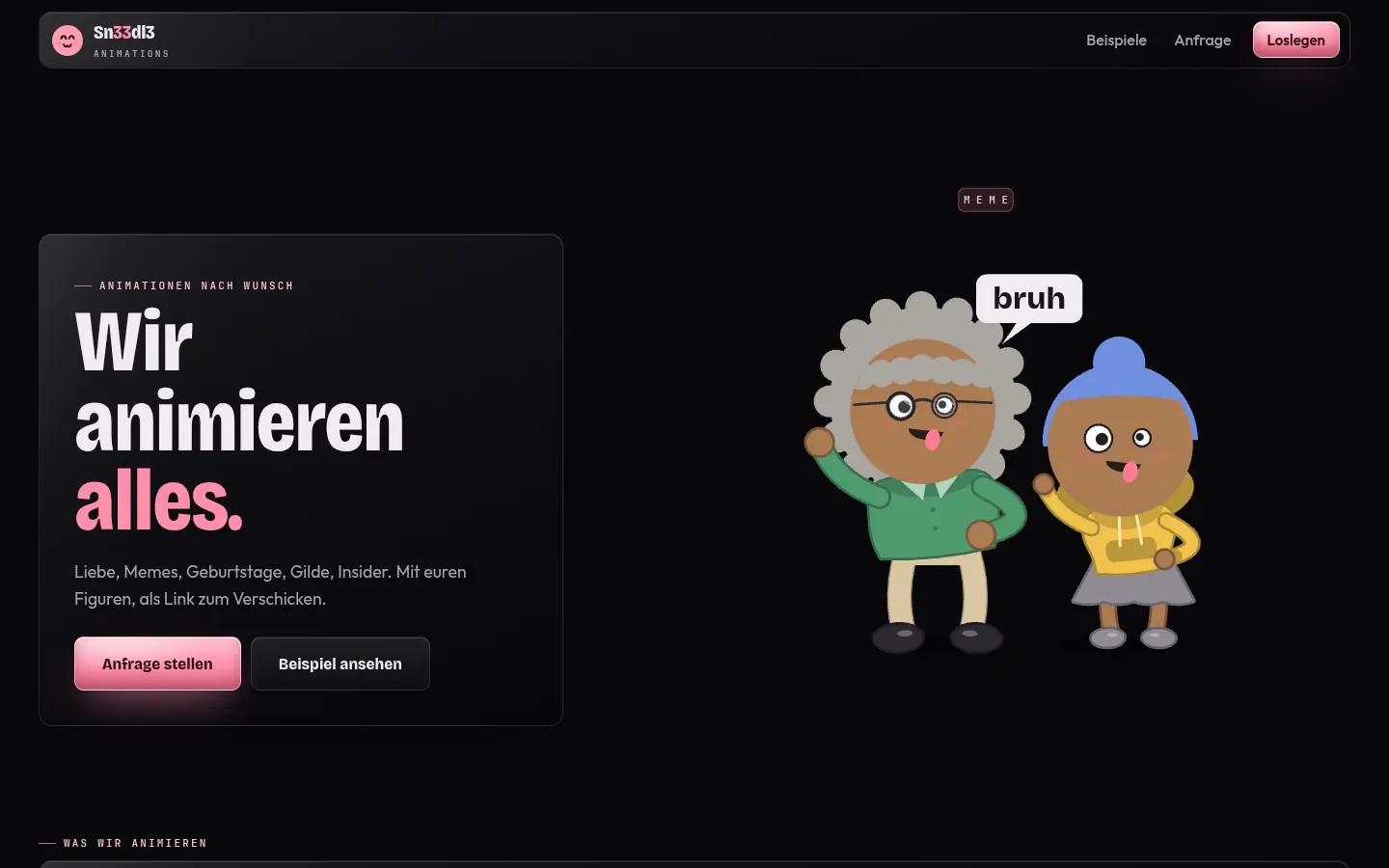Select the MEME tag badge
Viewport: 1389px width, 868px height.
[x=985, y=200]
